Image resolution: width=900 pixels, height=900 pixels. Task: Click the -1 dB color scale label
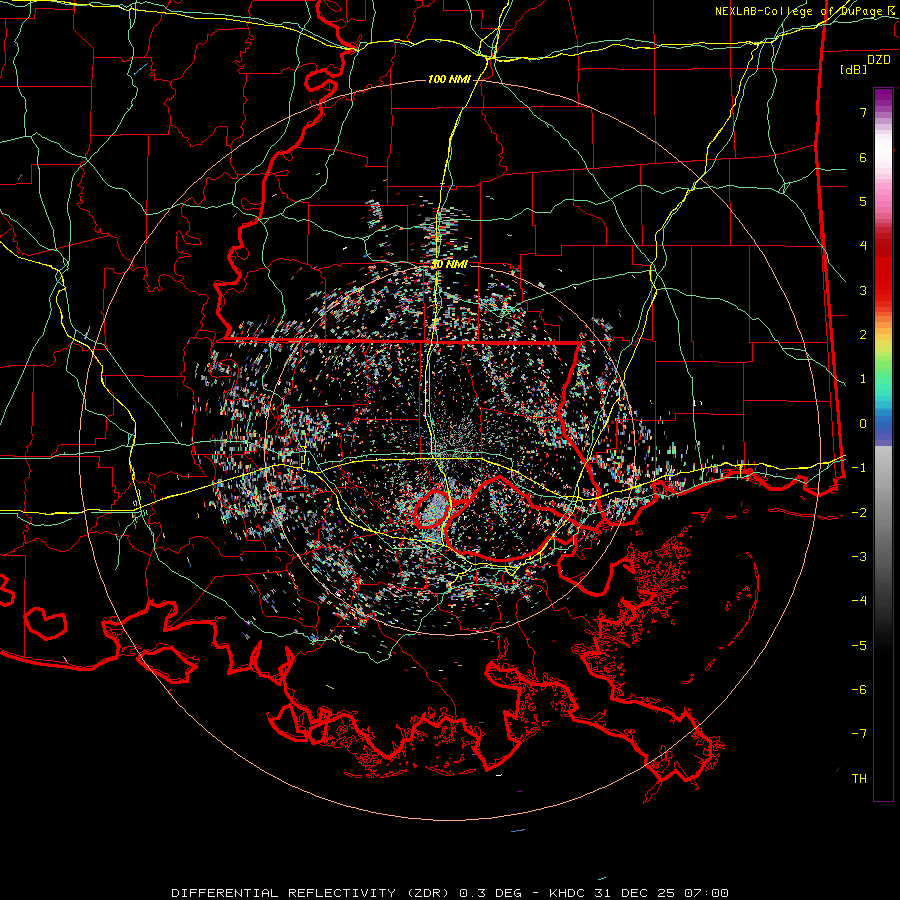(x=859, y=468)
